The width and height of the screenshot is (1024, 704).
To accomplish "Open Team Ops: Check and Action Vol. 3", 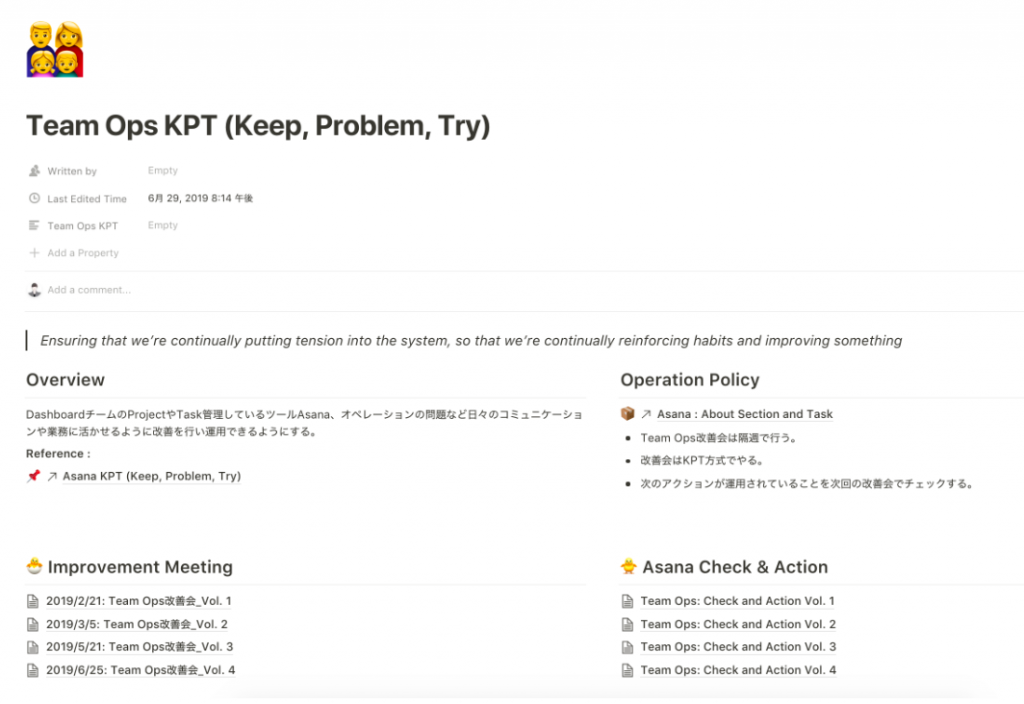I will click(738, 647).
